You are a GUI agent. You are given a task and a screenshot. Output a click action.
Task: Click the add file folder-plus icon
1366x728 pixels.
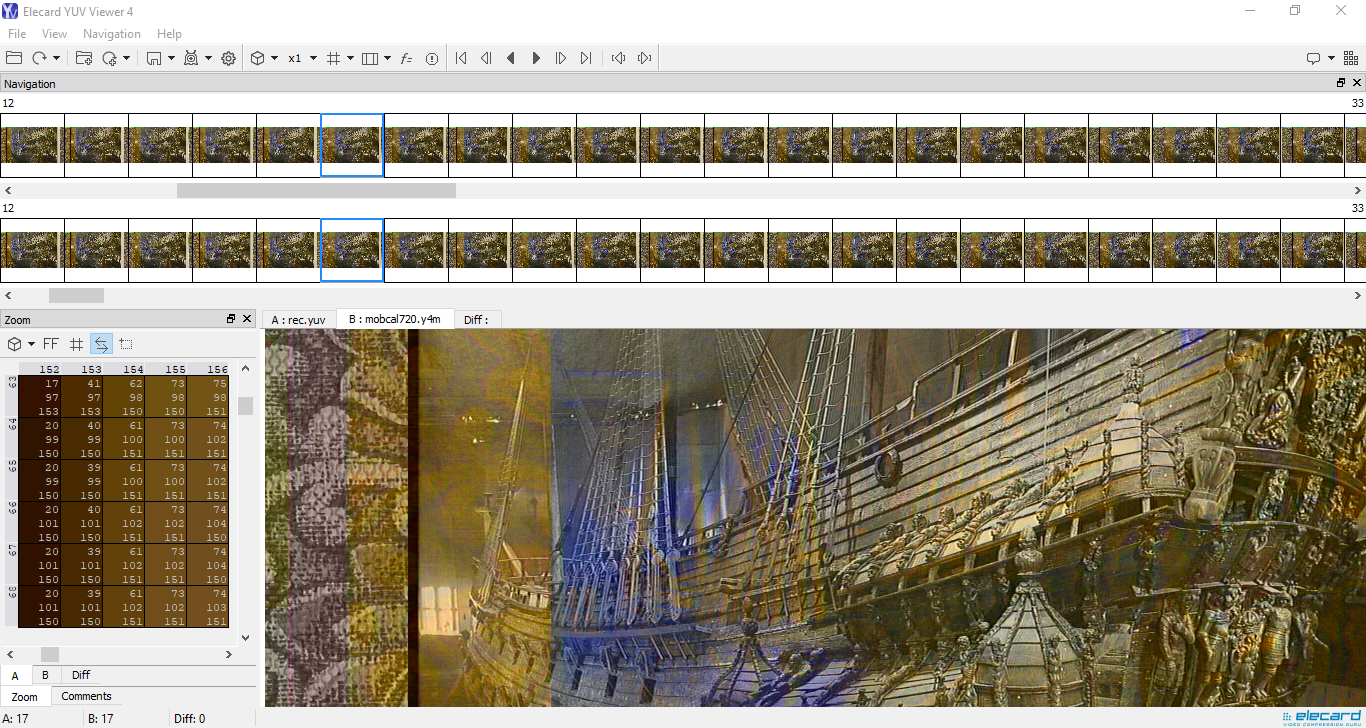(x=84, y=58)
